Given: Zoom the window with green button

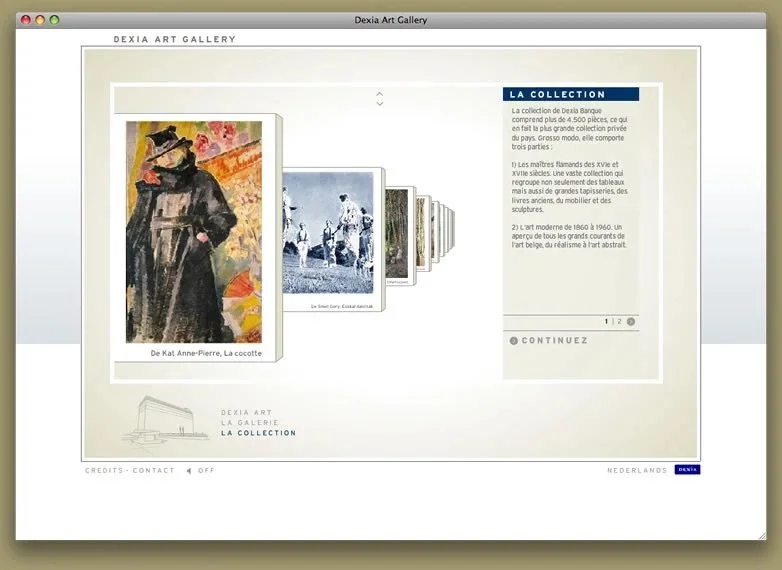Looking at the screenshot, I should [54, 20].
